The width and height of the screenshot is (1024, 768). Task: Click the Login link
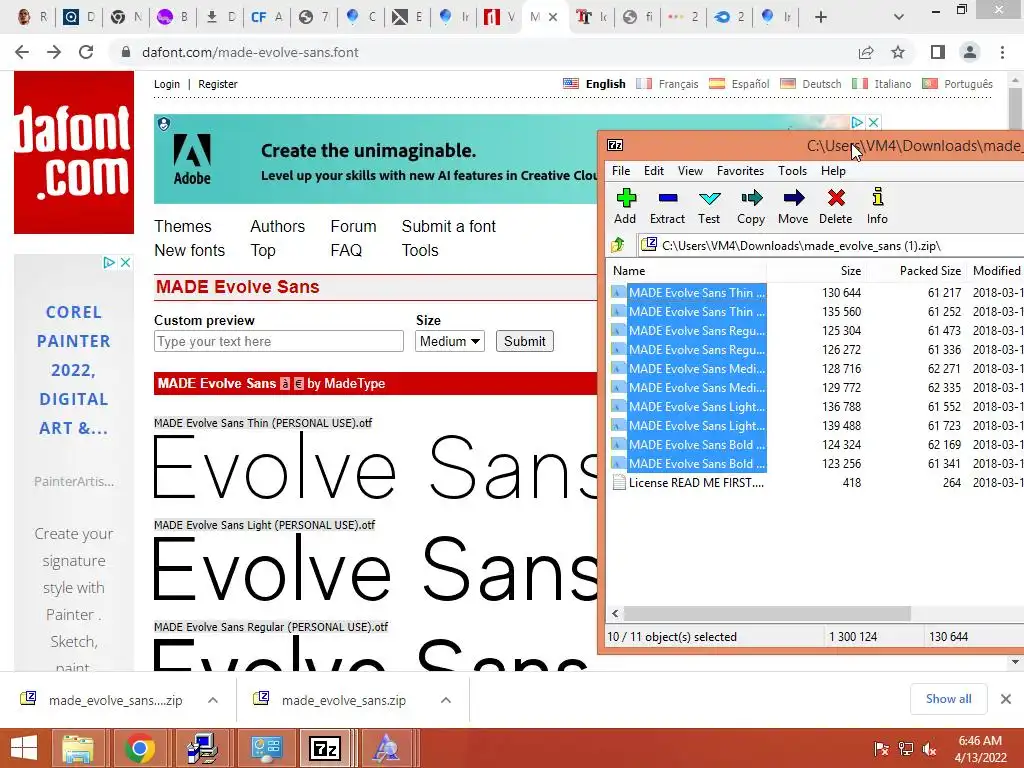(x=167, y=84)
